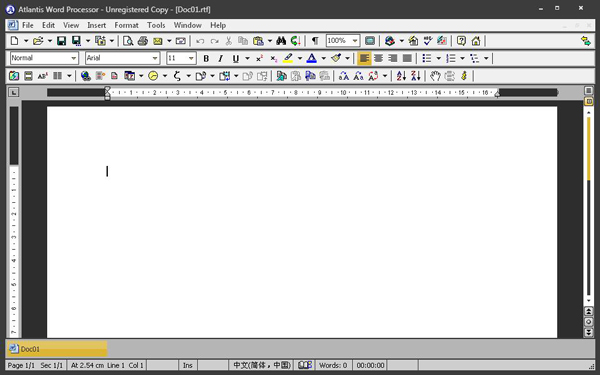
Task: Insert hyperlink with globe icon
Action: pos(85,76)
